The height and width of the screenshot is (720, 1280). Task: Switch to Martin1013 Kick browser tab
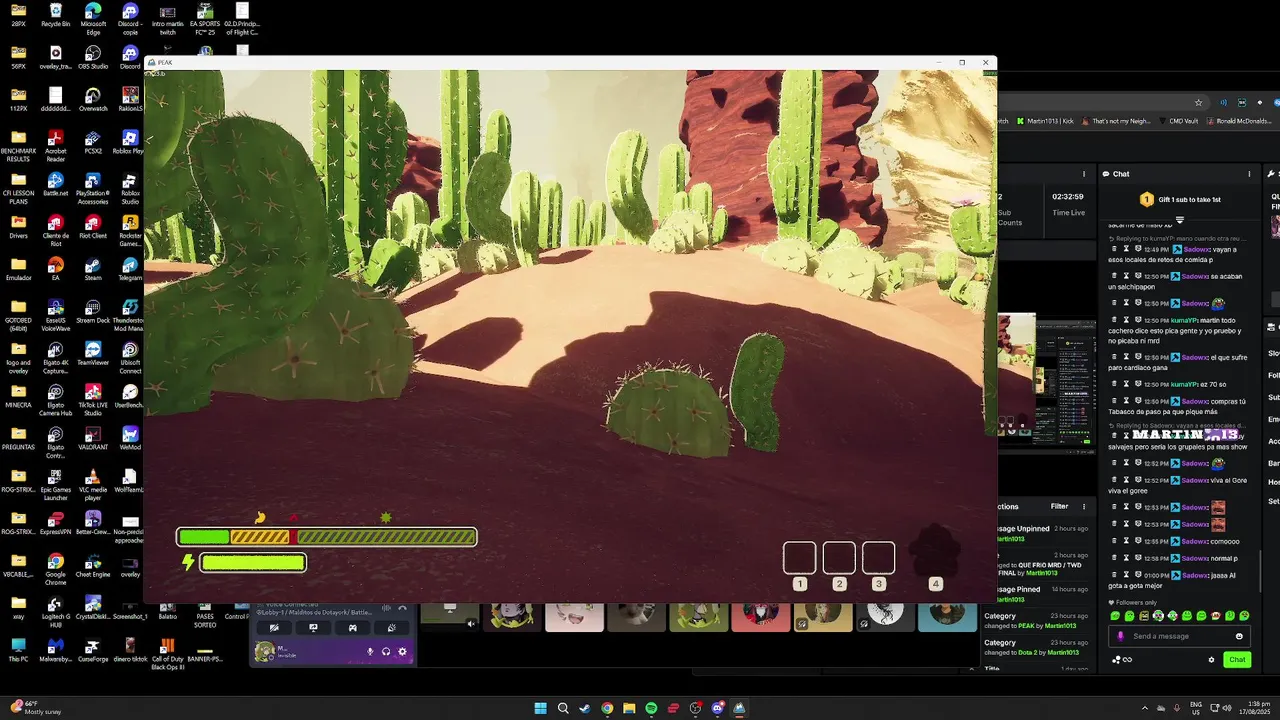pyautogui.click(x=1044, y=121)
